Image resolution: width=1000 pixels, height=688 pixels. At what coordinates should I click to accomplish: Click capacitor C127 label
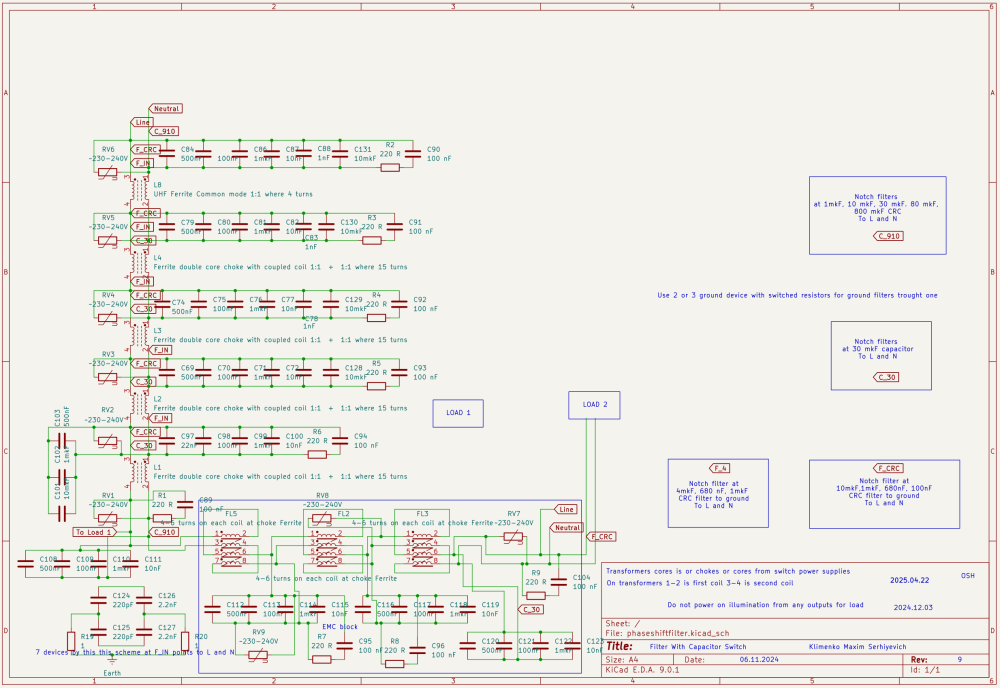click(x=167, y=628)
